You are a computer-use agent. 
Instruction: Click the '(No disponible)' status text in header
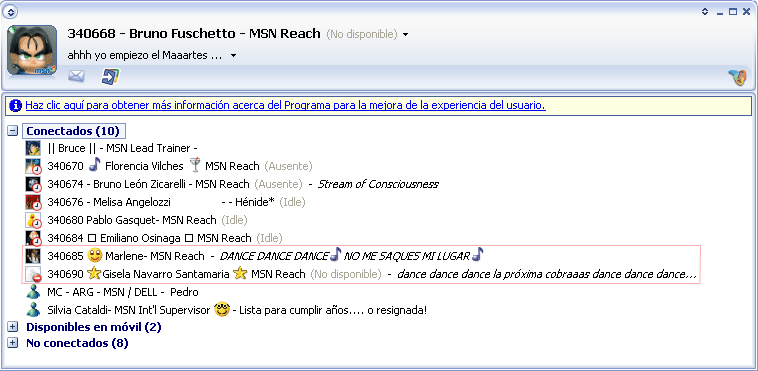click(362, 35)
